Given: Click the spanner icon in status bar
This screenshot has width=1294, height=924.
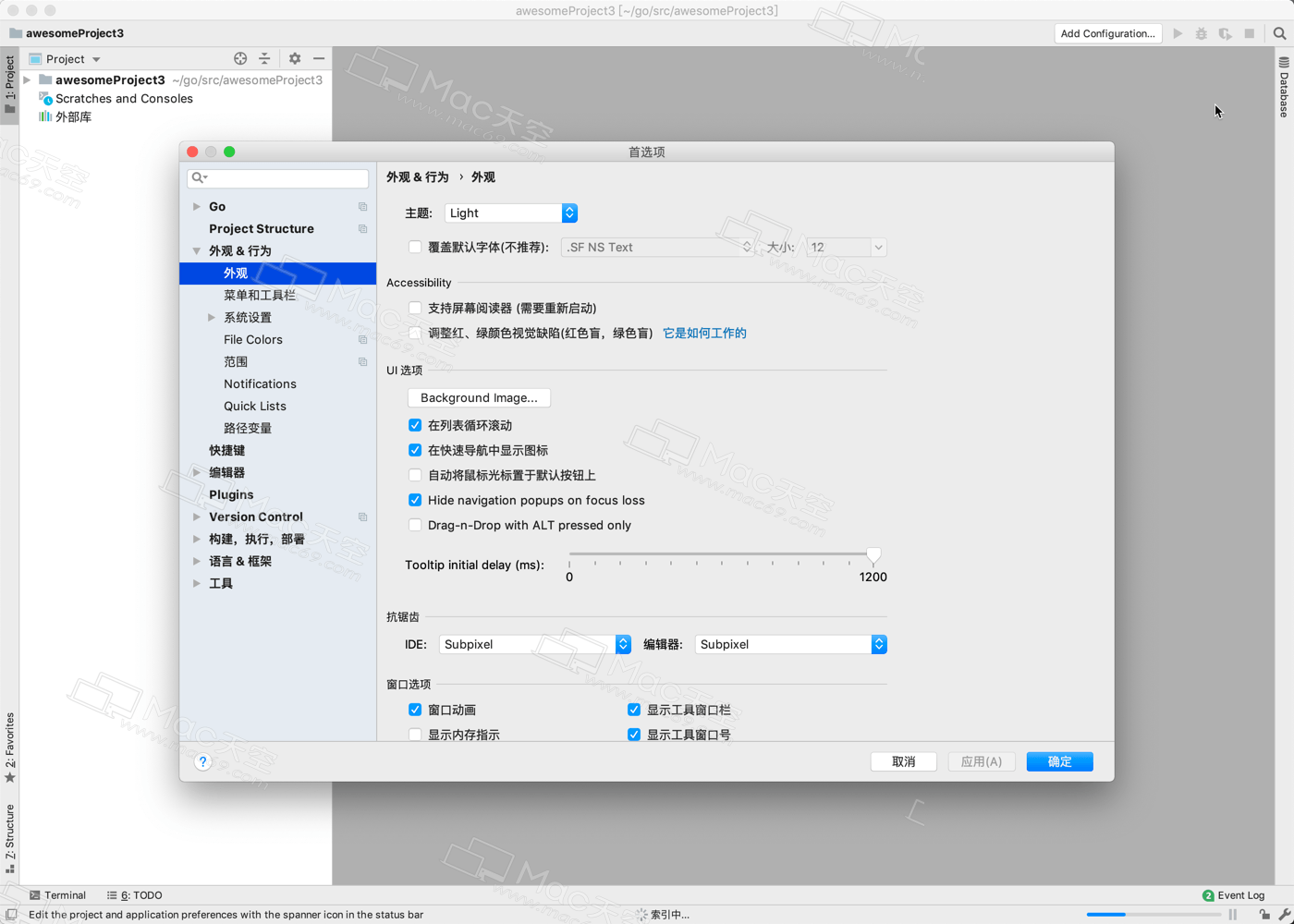Looking at the screenshot, I should click(x=1284, y=915).
